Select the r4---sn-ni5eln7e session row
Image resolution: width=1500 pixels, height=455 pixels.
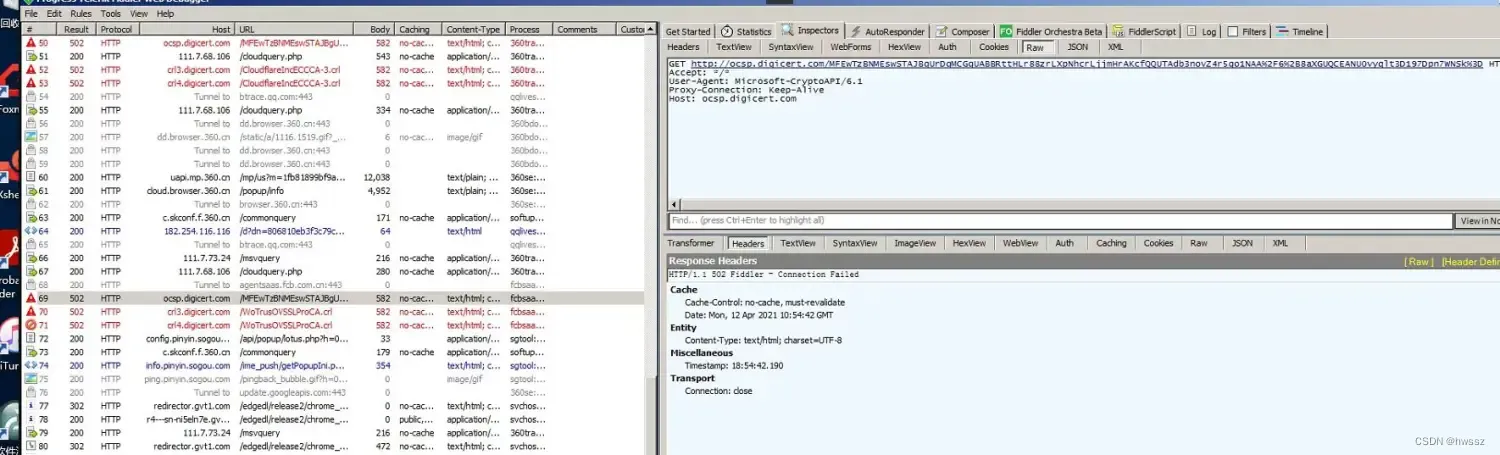pyautogui.click(x=334, y=419)
